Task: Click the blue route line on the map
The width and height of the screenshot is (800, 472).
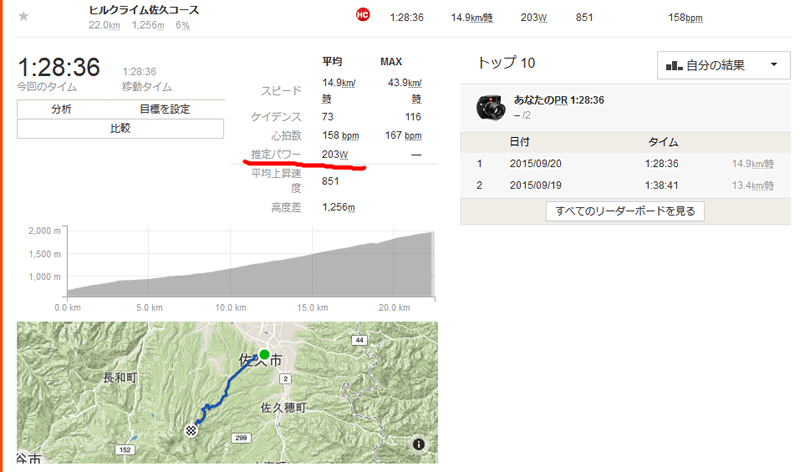Action: [227, 392]
